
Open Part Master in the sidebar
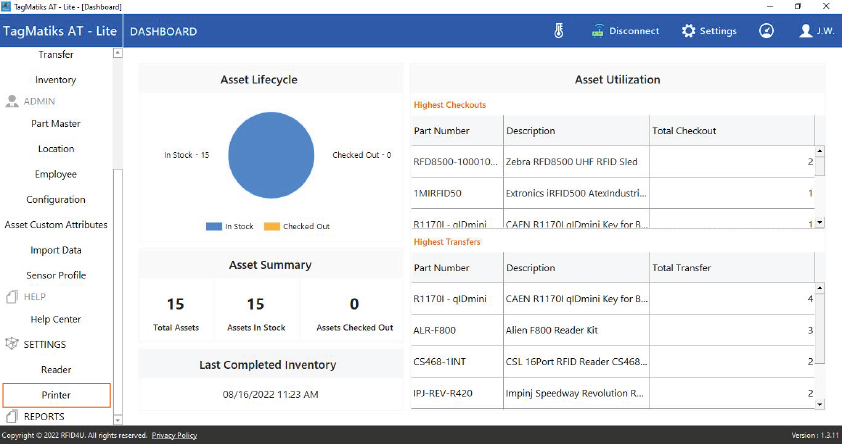tap(56, 124)
